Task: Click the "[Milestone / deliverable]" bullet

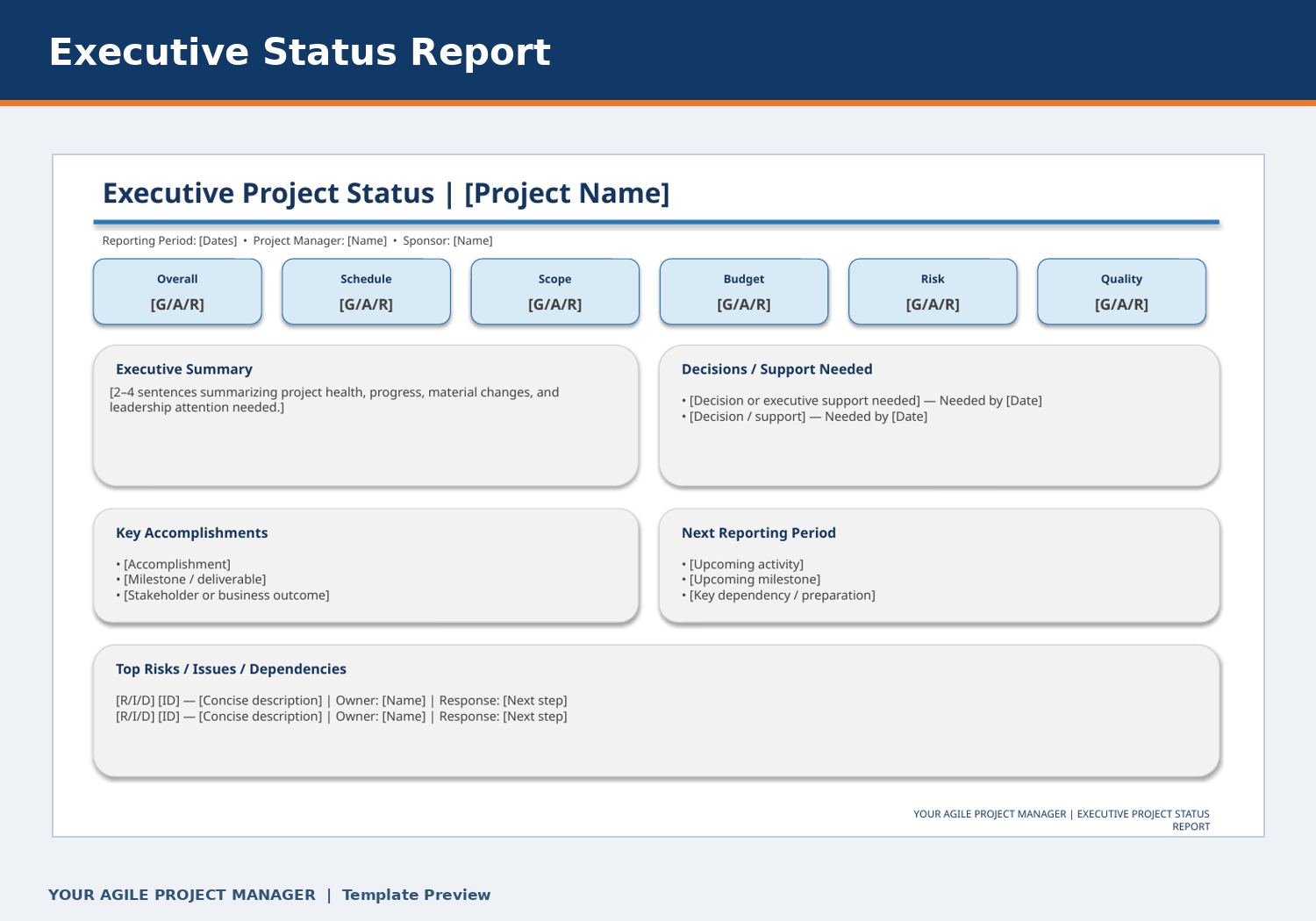Action: pyautogui.click(x=190, y=580)
